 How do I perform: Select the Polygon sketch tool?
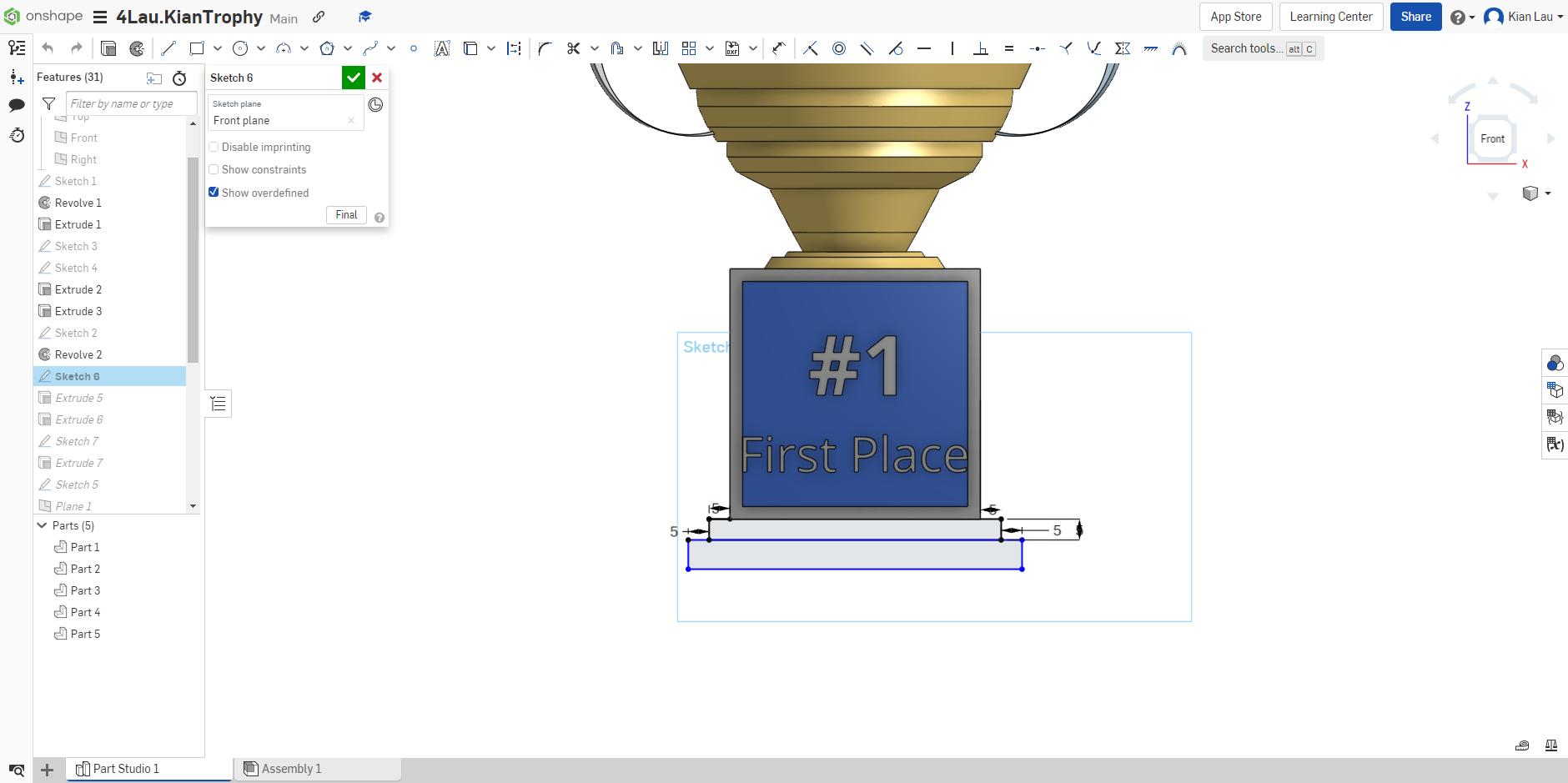click(327, 48)
